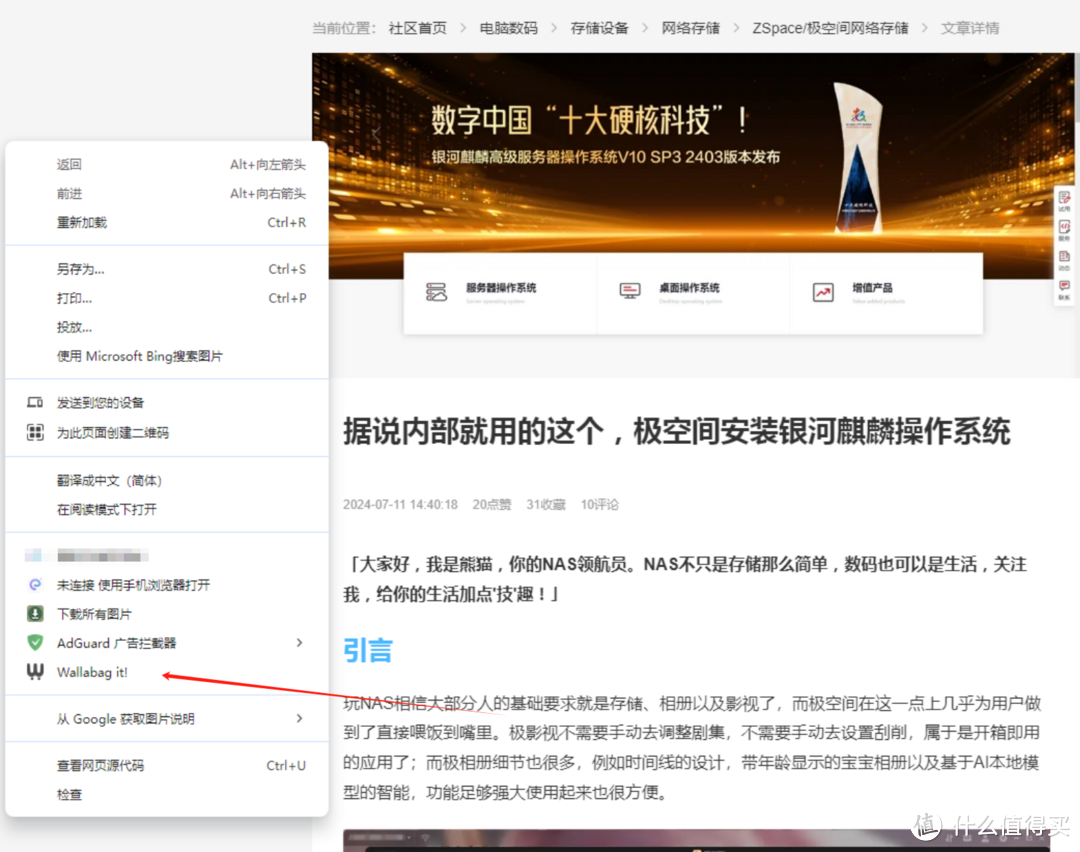Open 查看网页源代码 from context menu
The height and width of the screenshot is (852, 1080).
click(x=100, y=766)
